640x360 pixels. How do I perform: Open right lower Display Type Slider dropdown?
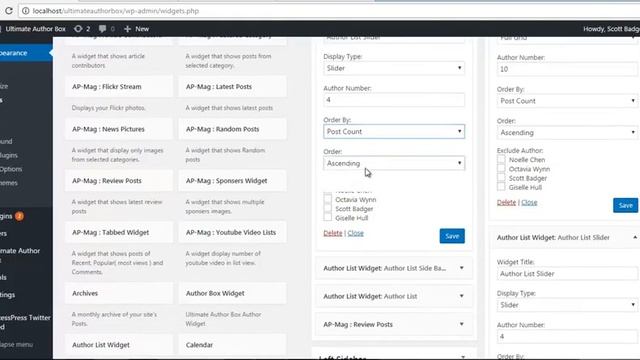[x=567, y=305]
